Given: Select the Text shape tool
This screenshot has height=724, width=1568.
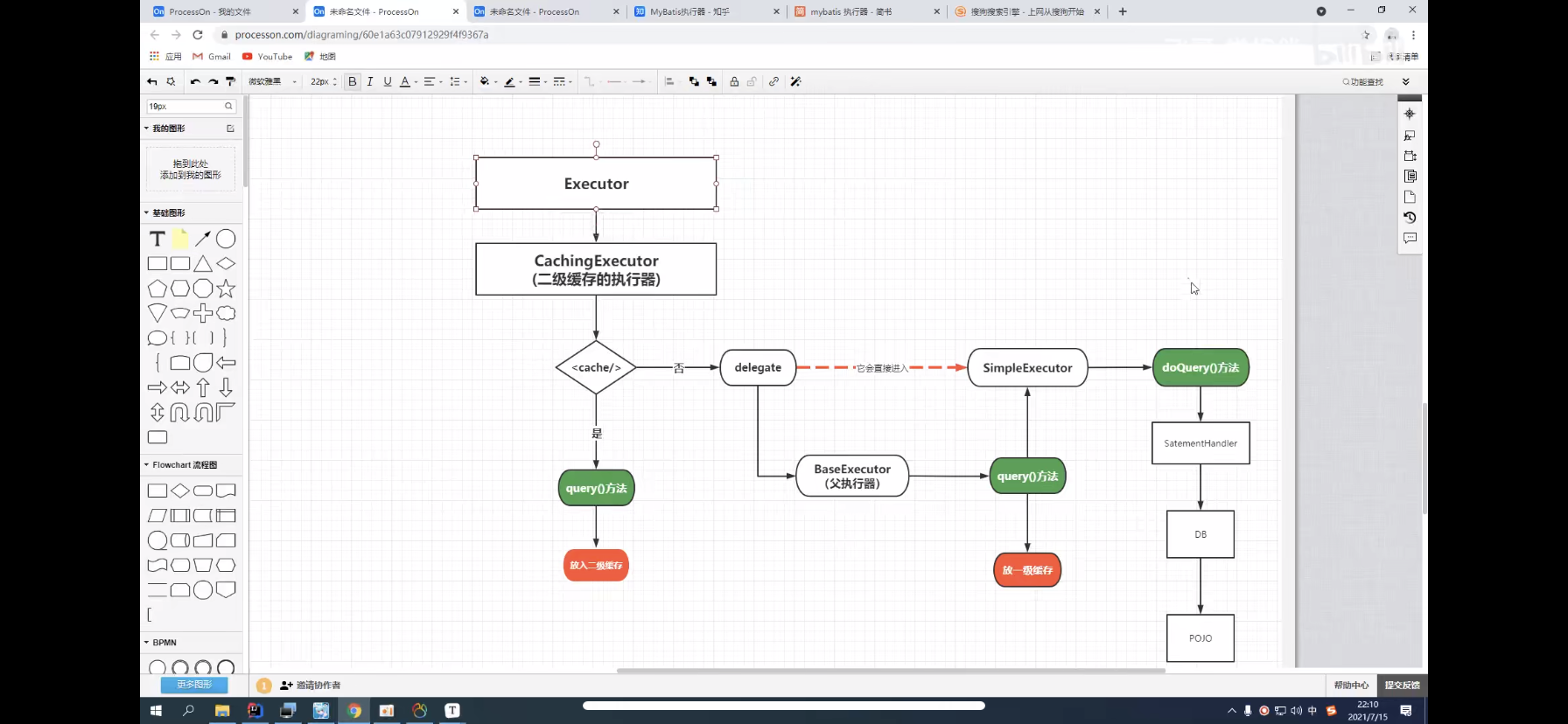Looking at the screenshot, I should coord(157,239).
